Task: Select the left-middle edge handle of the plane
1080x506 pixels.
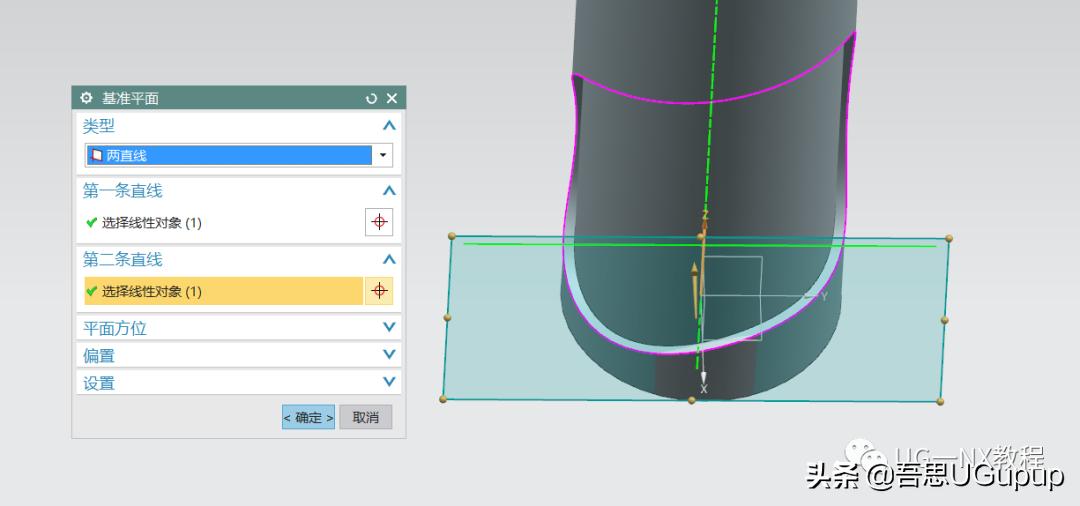Action: click(x=447, y=318)
